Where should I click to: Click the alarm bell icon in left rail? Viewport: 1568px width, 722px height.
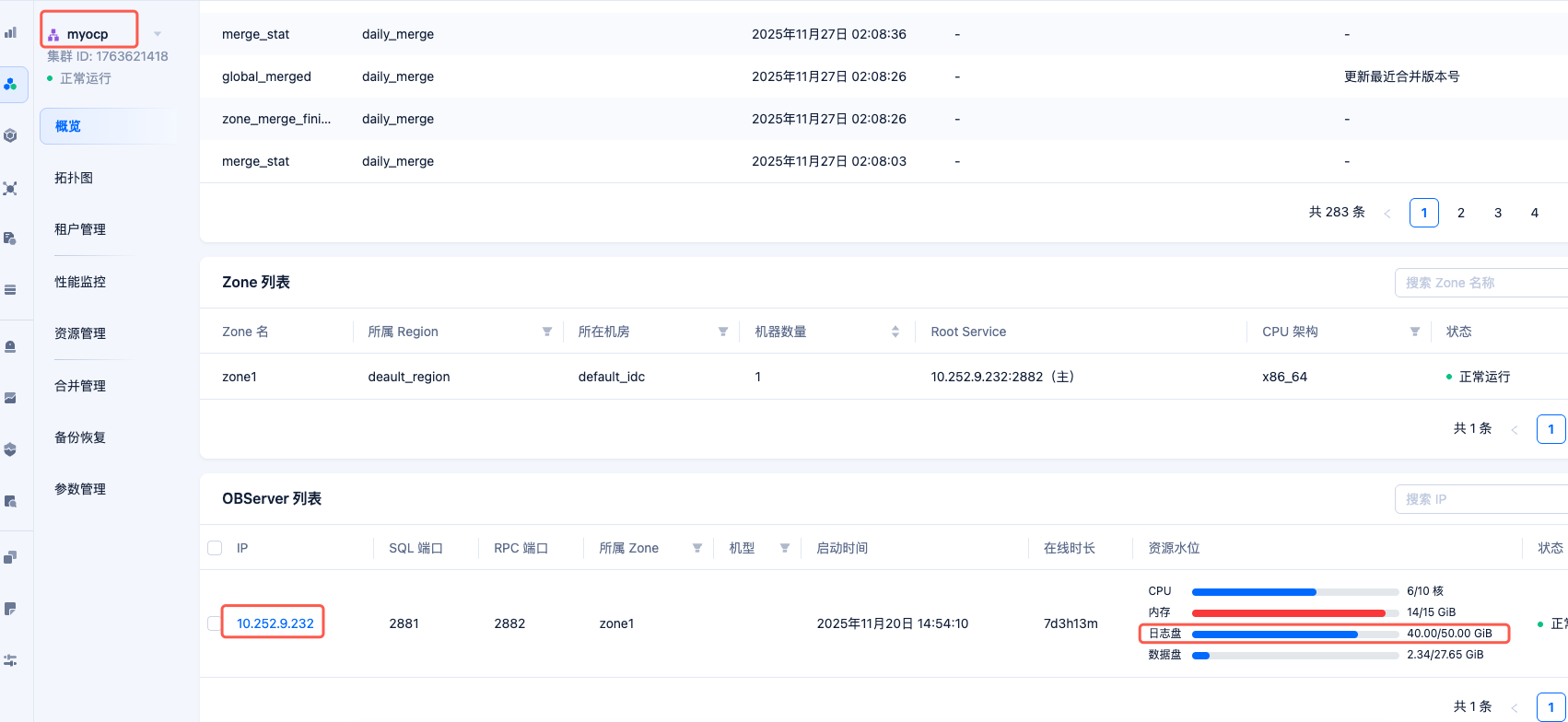11,346
